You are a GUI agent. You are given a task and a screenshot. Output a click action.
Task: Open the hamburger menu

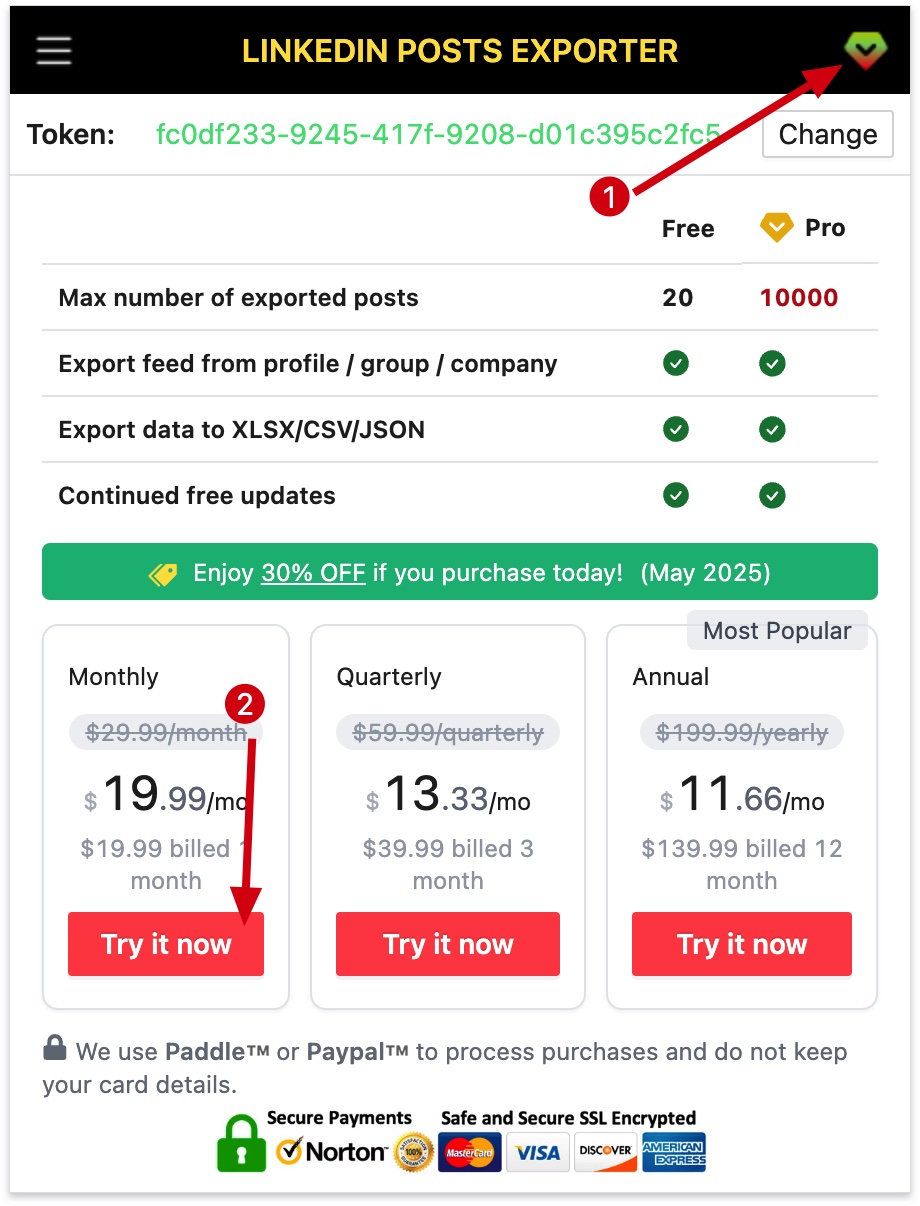(53, 50)
